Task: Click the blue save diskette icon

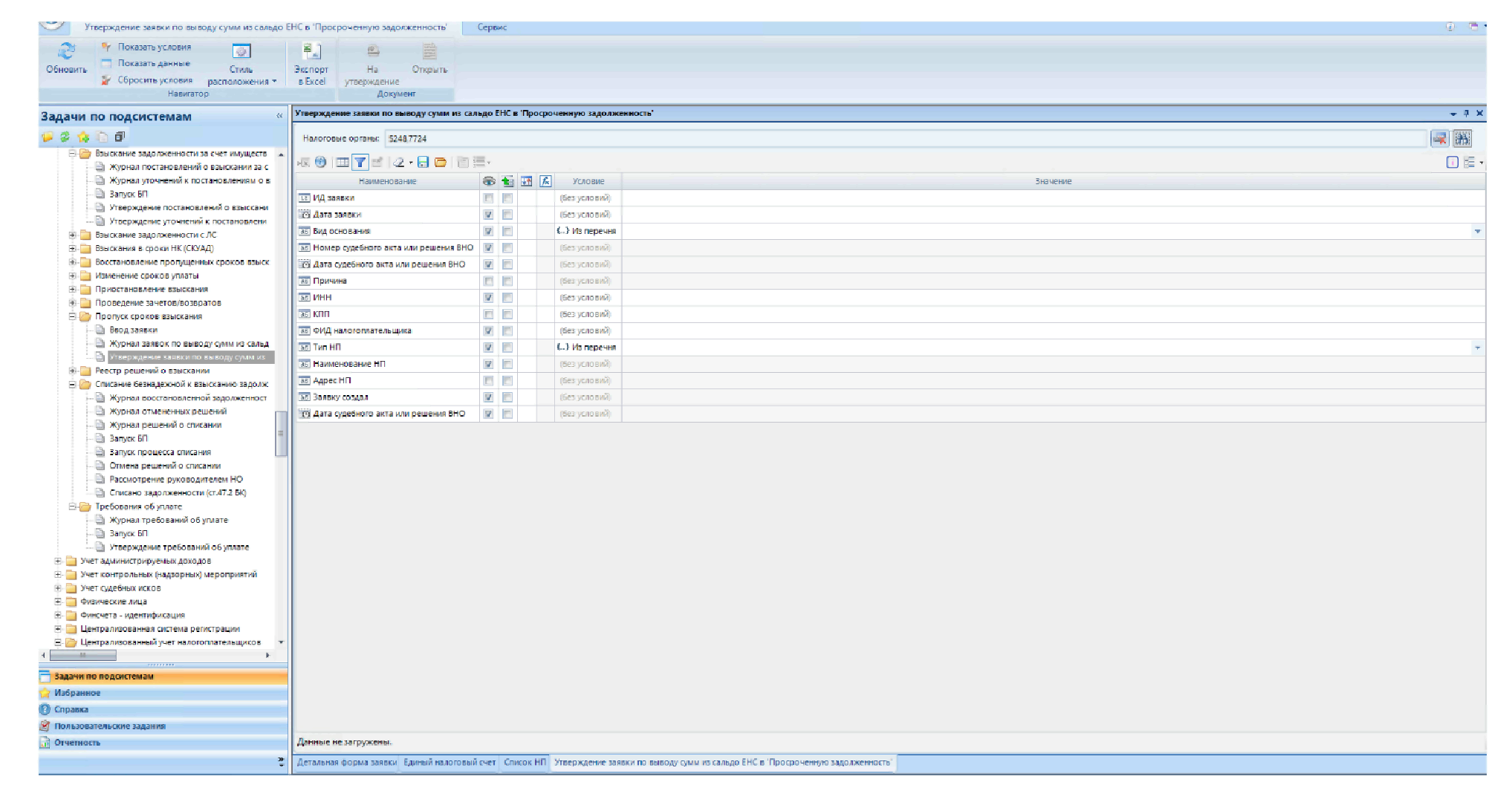Action: point(423,162)
